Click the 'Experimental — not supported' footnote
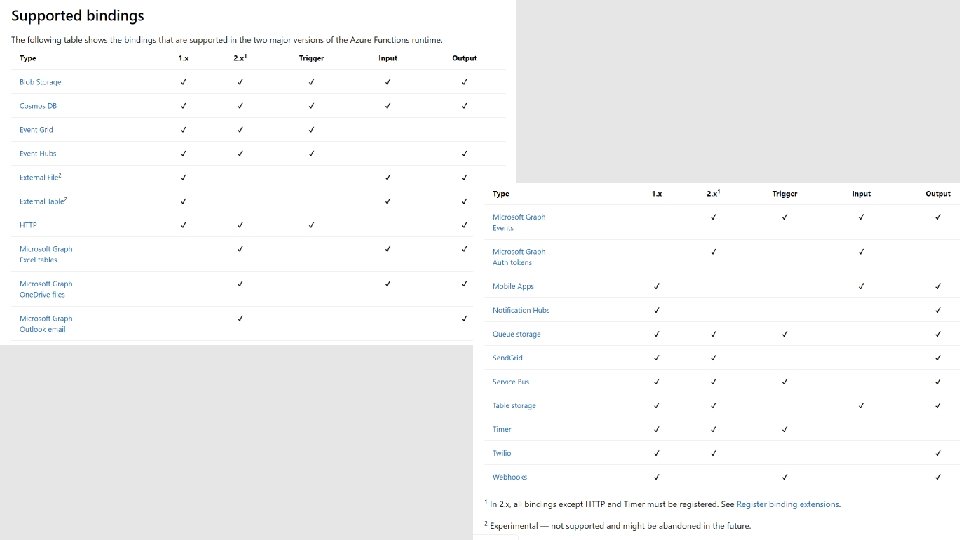 618,525
